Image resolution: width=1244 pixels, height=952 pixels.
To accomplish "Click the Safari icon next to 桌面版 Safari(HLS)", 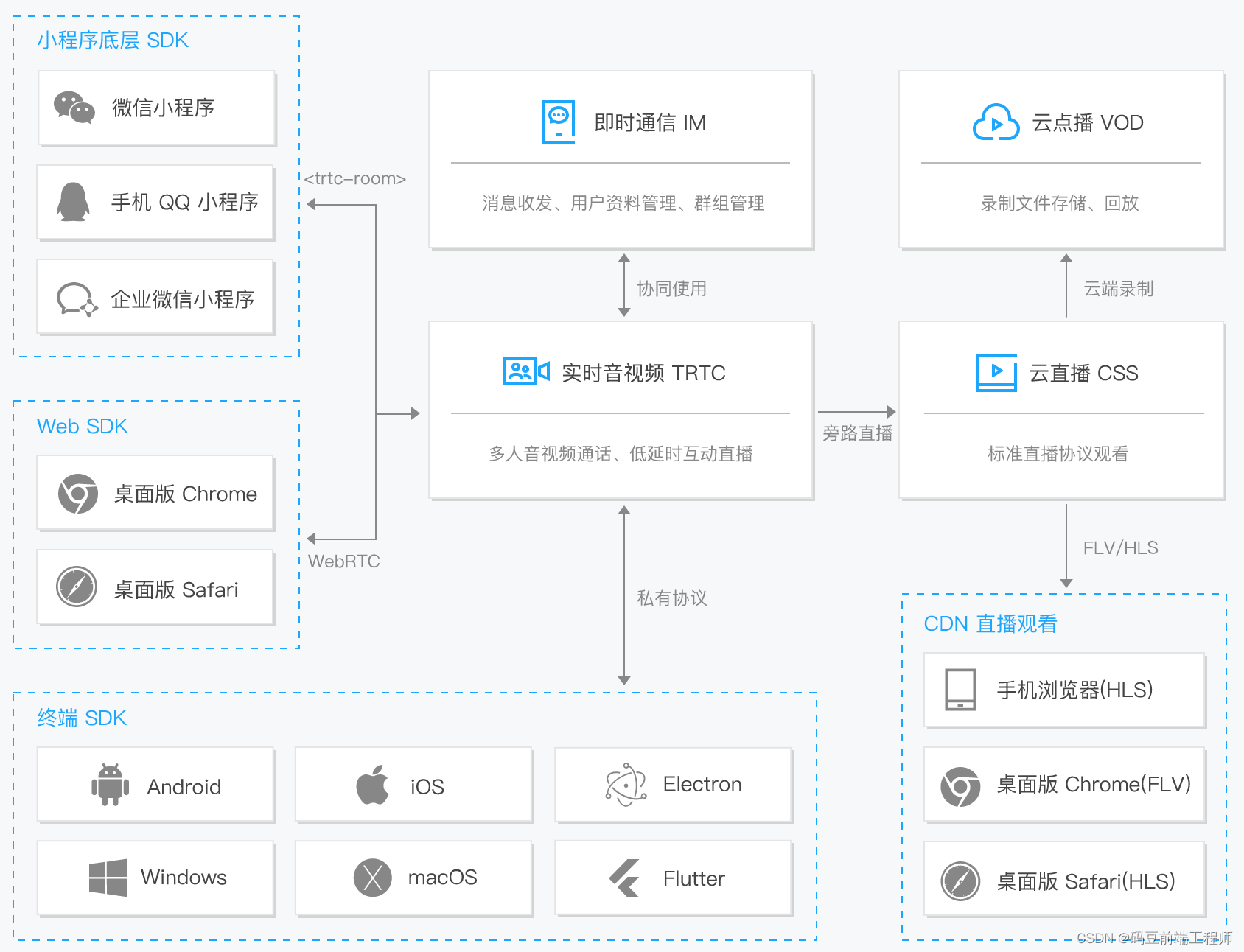I will click(x=960, y=881).
